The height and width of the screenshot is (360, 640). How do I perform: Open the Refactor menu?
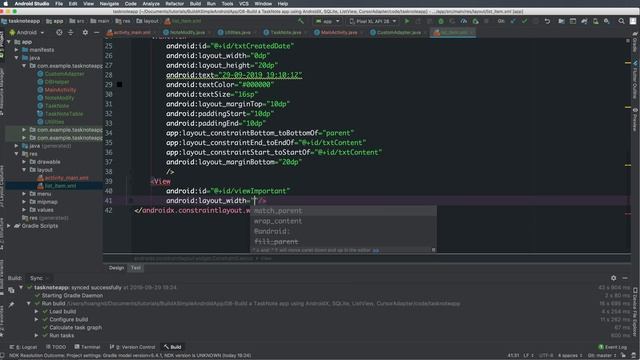click(x=174, y=4)
